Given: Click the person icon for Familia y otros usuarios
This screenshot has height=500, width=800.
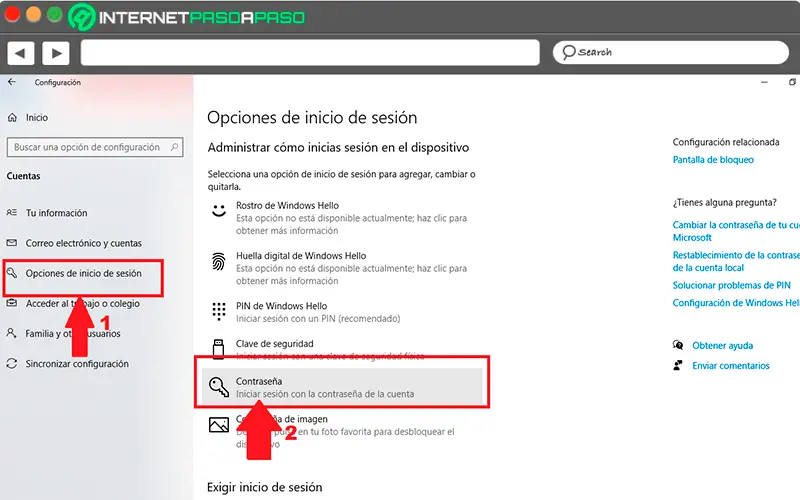Looking at the screenshot, I should [11, 333].
